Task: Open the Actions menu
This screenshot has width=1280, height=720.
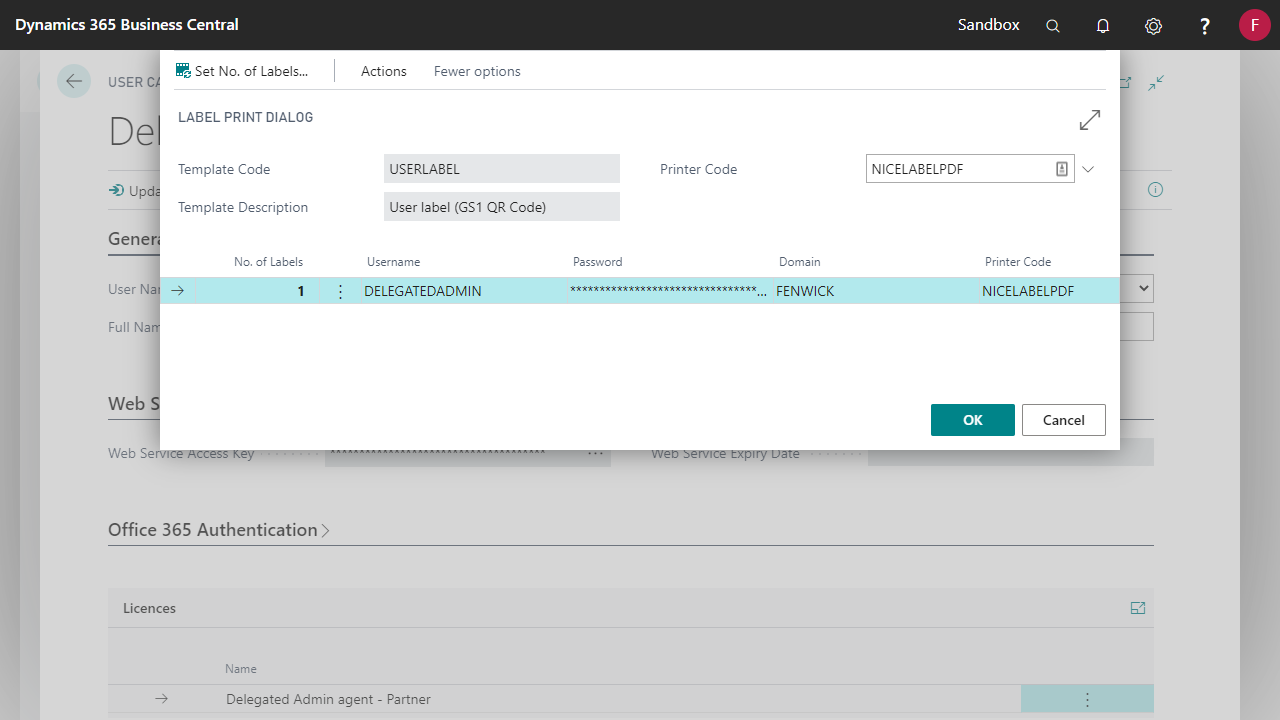Action: pyautogui.click(x=384, y=71)
